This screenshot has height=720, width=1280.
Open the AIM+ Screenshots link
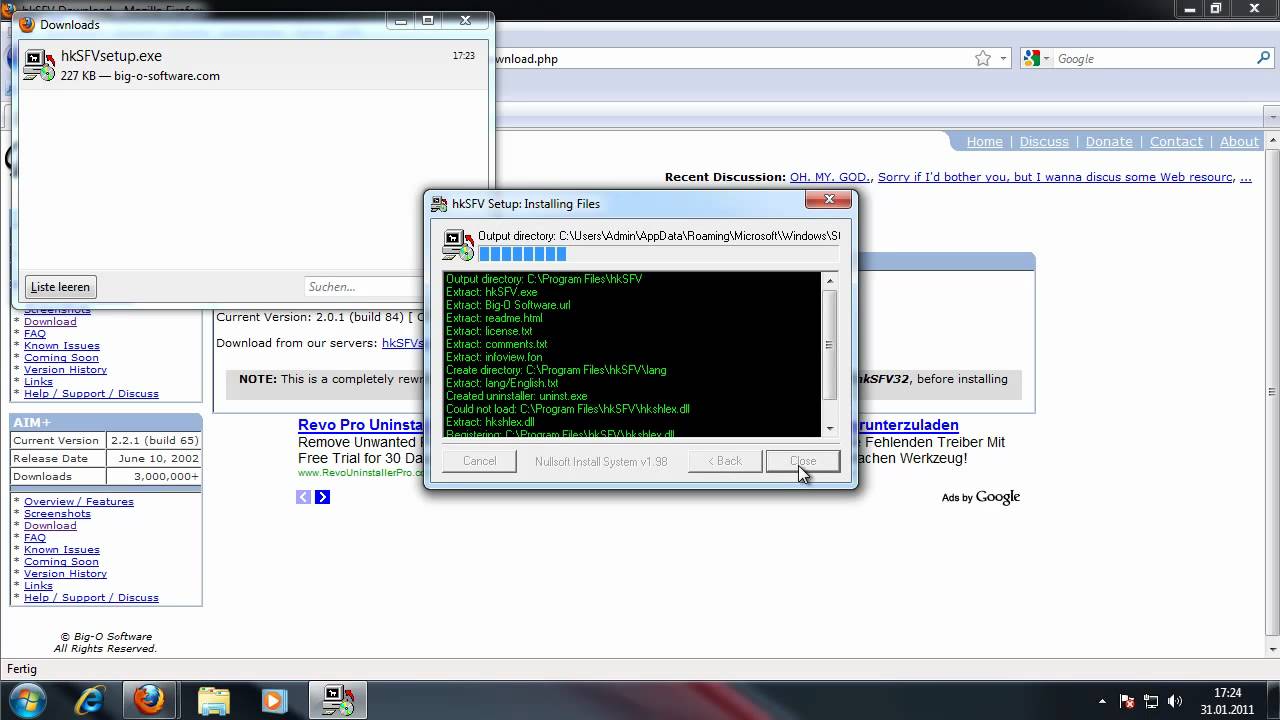pyautogui.click(x=57, y=514)
